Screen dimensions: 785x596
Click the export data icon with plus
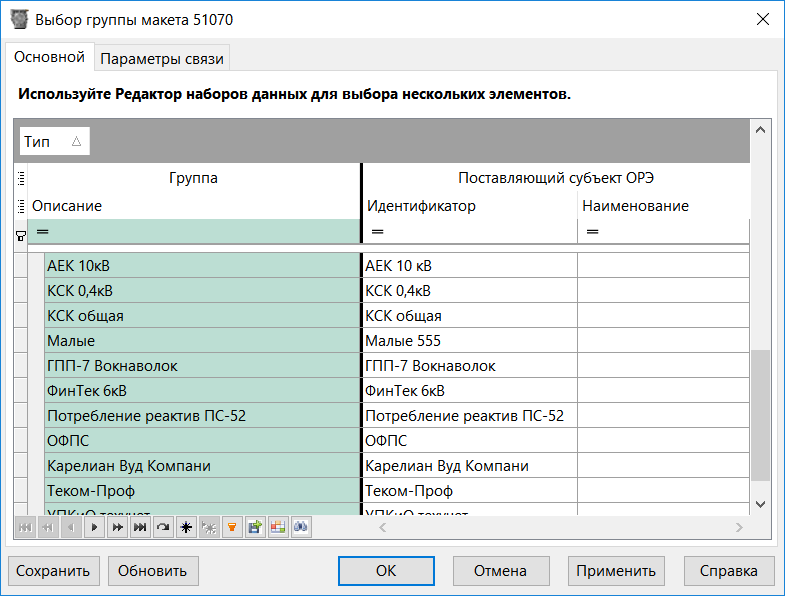pos(254,527)
